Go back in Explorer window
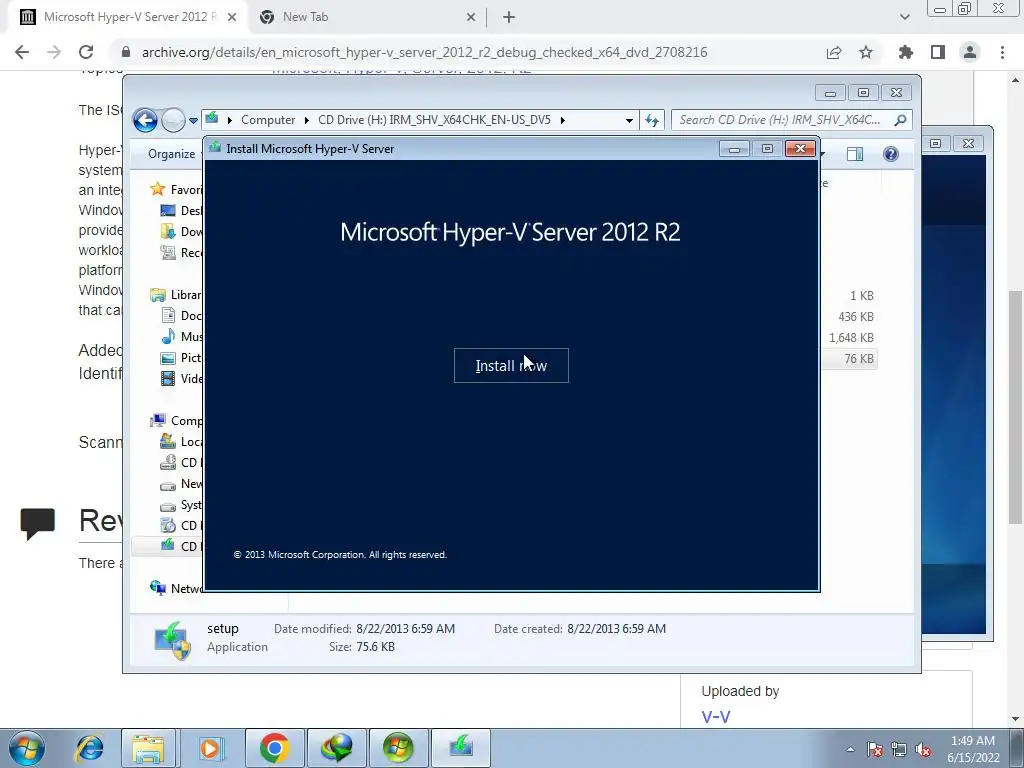 coord(145,120)
